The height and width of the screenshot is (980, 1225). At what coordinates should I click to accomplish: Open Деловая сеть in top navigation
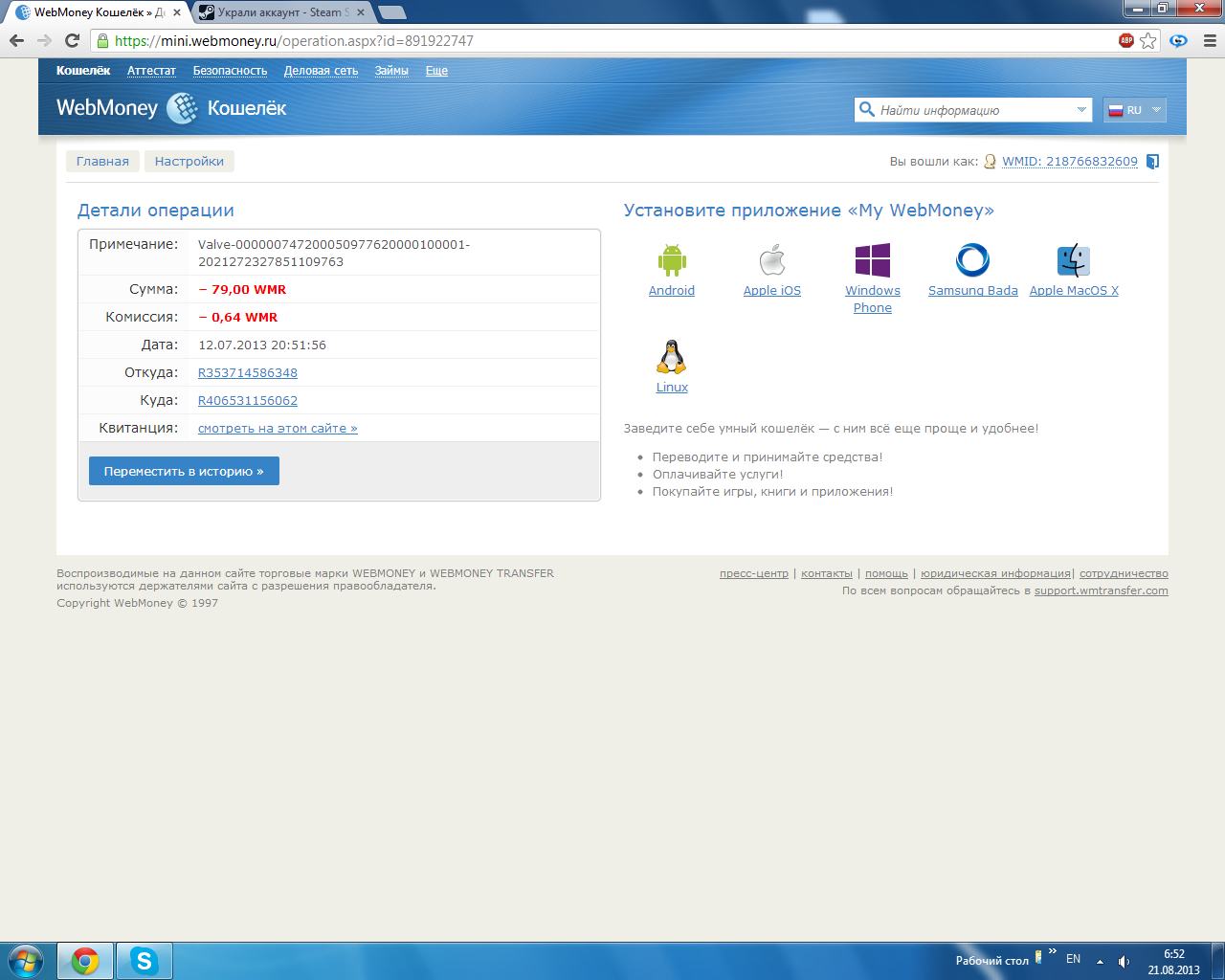click(321, 71)
